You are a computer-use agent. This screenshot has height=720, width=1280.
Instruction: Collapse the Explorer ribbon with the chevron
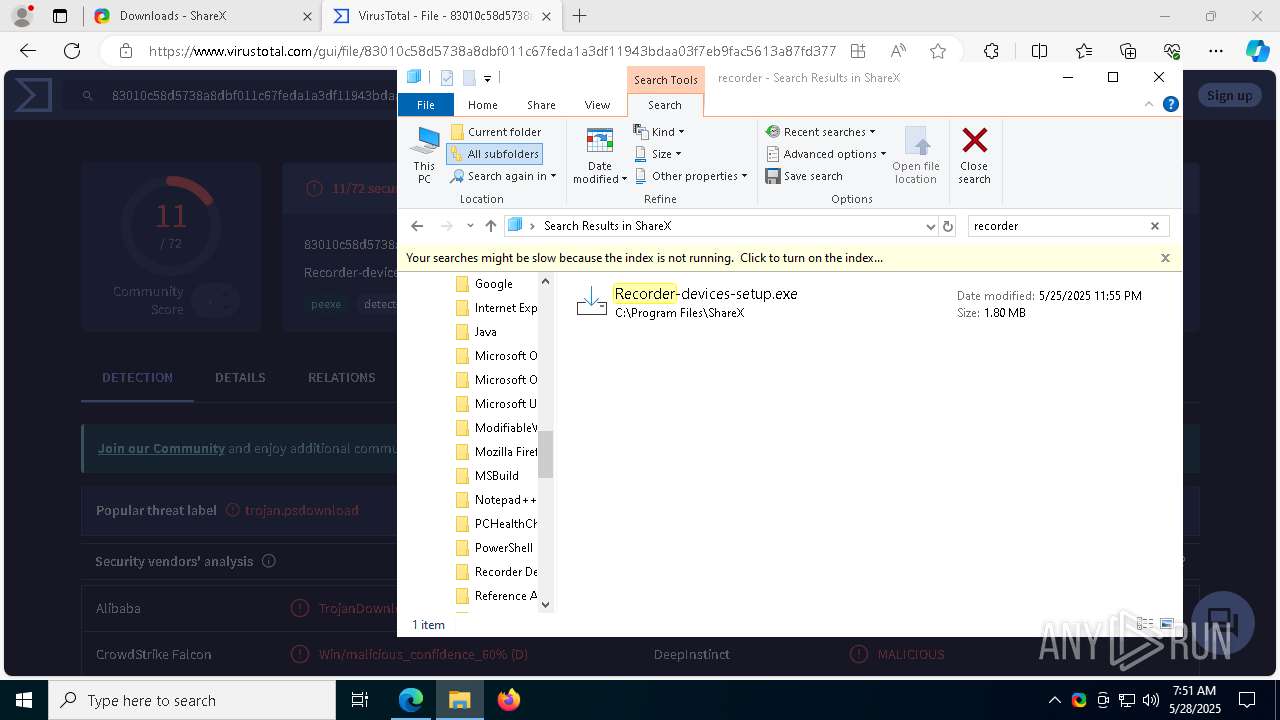[1149, 104]
